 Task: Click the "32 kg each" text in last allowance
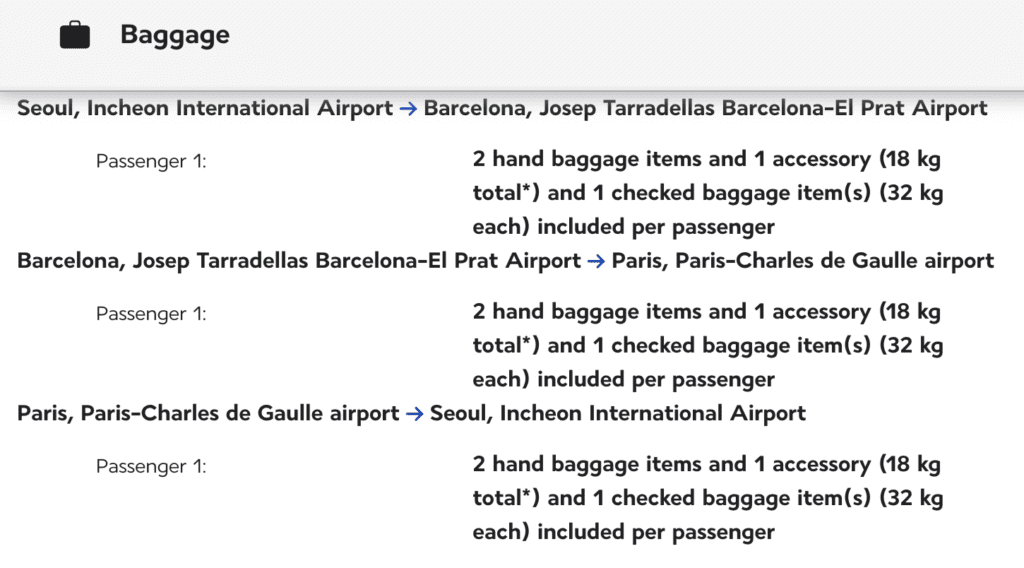coord(911,499)
